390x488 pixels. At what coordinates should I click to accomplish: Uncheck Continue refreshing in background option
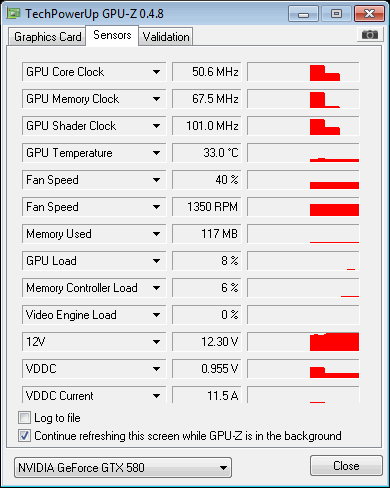click(x=24, y=436)
